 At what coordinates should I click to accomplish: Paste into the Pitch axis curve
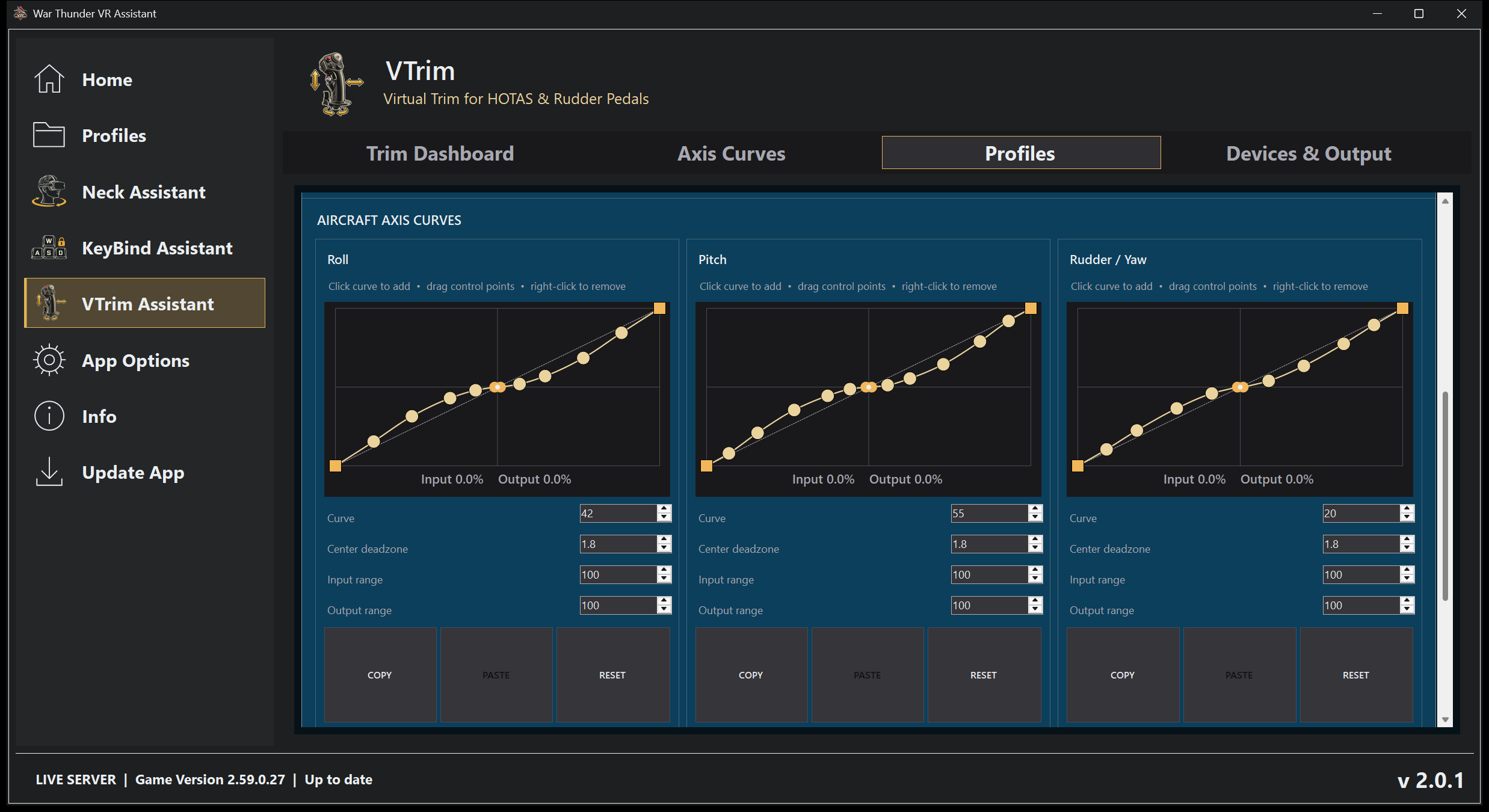pos(868,675)
